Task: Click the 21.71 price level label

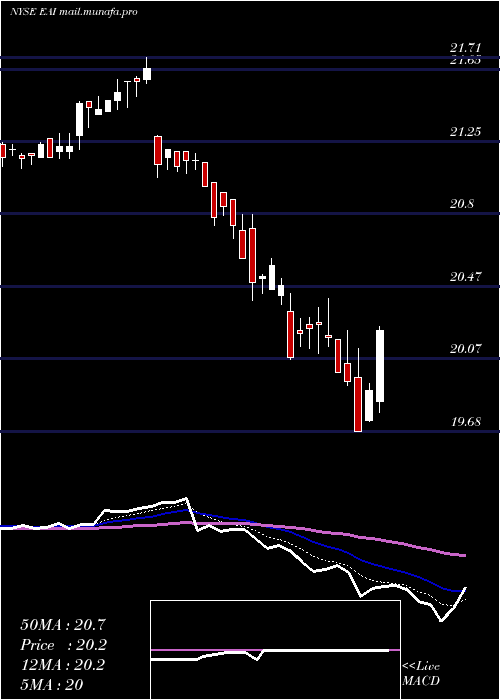Action: tap(466, 47)
